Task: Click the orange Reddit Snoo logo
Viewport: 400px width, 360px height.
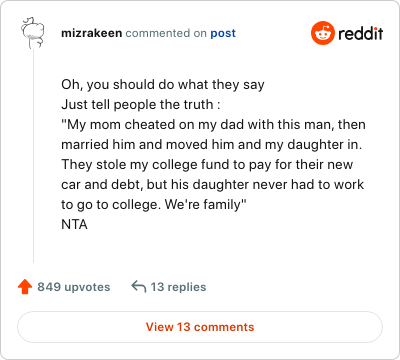Action: [x=322, y=33]
